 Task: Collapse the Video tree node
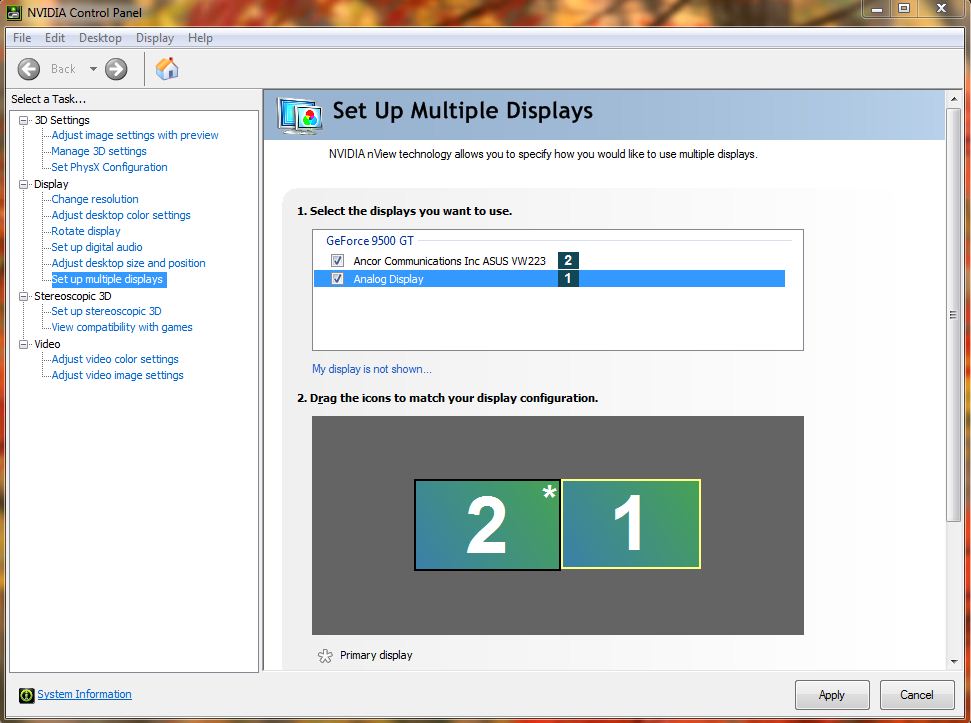coord(24,344)
